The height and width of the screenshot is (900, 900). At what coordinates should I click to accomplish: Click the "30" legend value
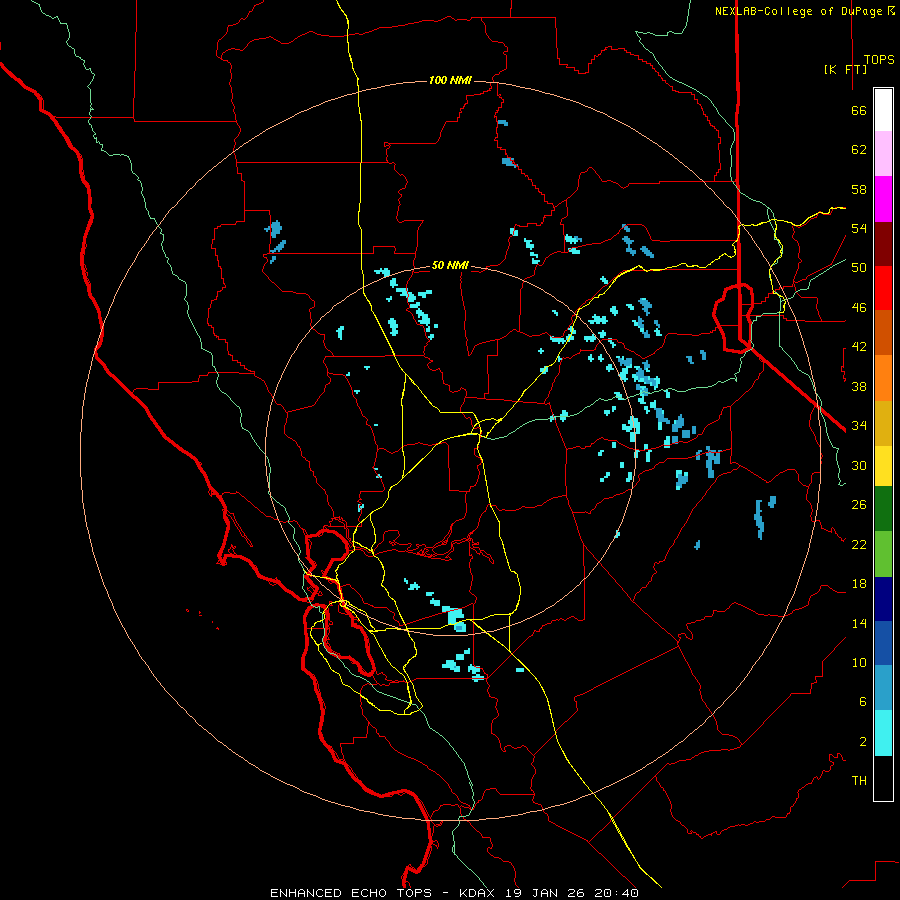pos(859,465)
